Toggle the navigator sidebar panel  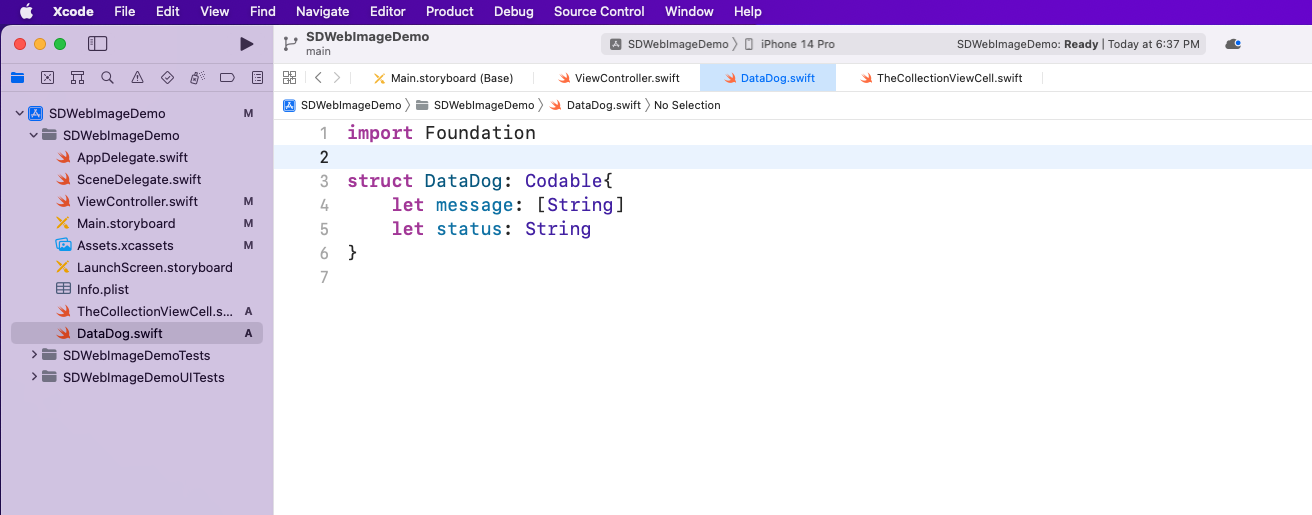click(x=97, y=44)
